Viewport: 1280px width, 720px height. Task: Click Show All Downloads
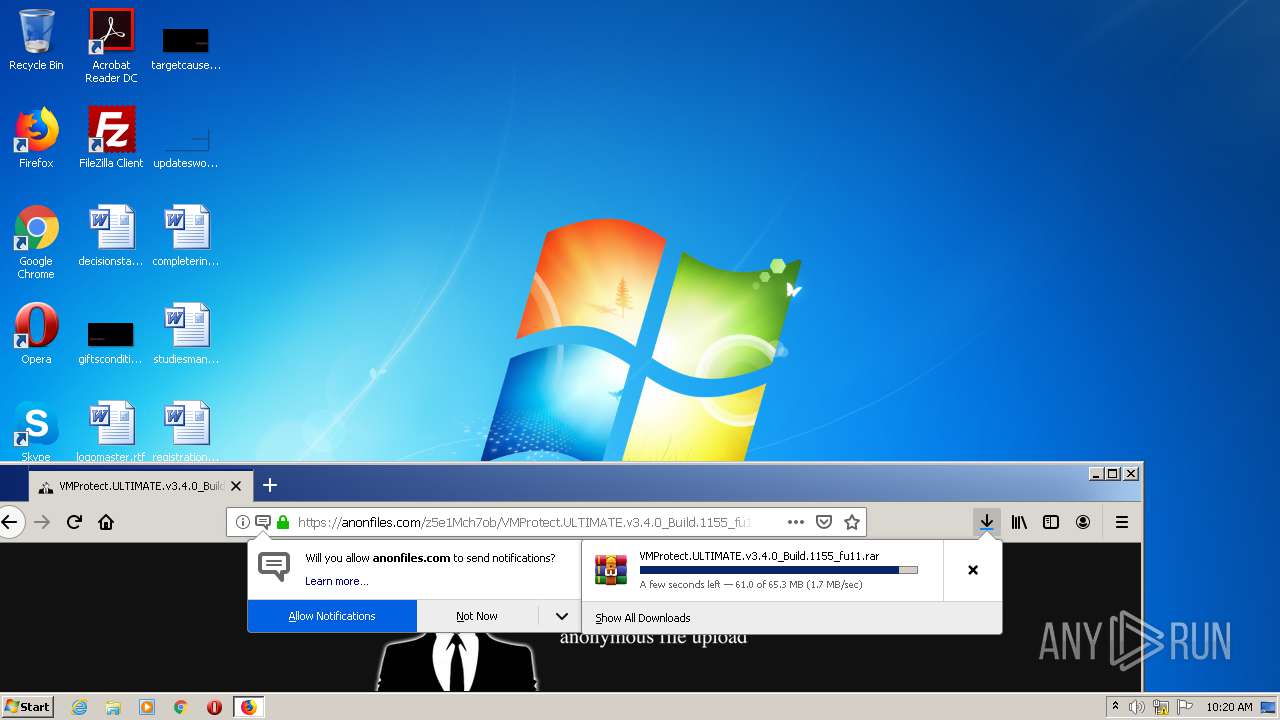642,618
